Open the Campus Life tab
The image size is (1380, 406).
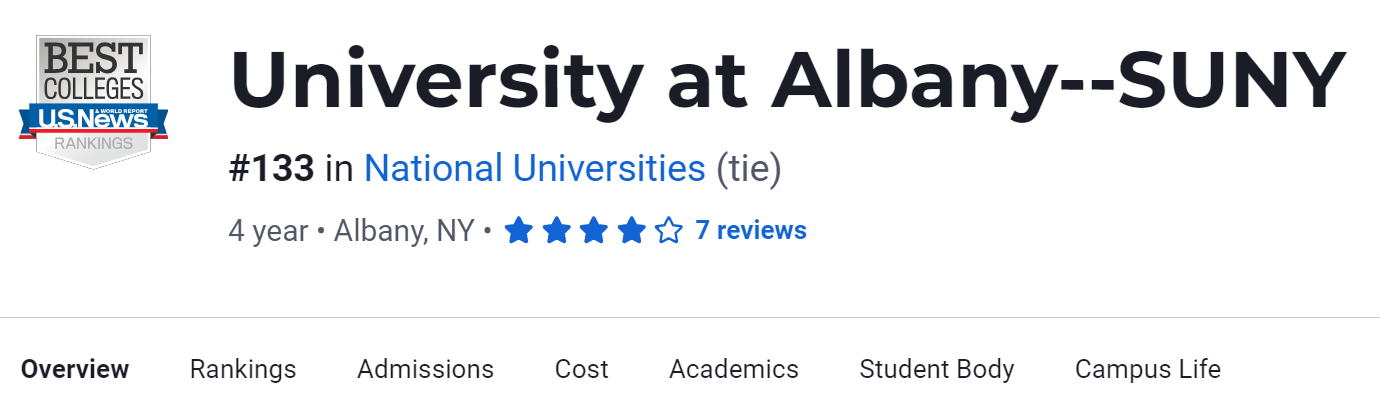1147,369
